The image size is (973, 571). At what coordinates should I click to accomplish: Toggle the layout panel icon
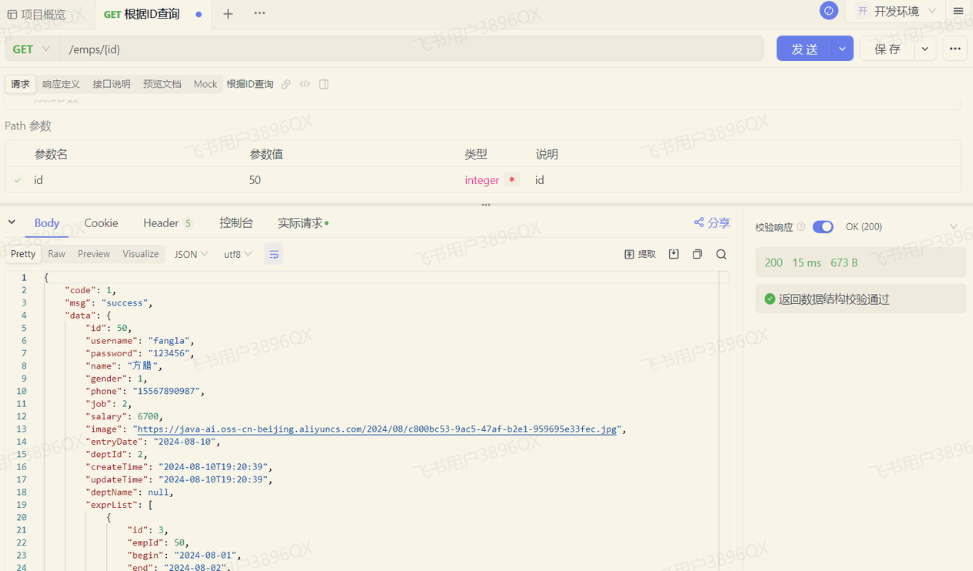click(324, 84)
